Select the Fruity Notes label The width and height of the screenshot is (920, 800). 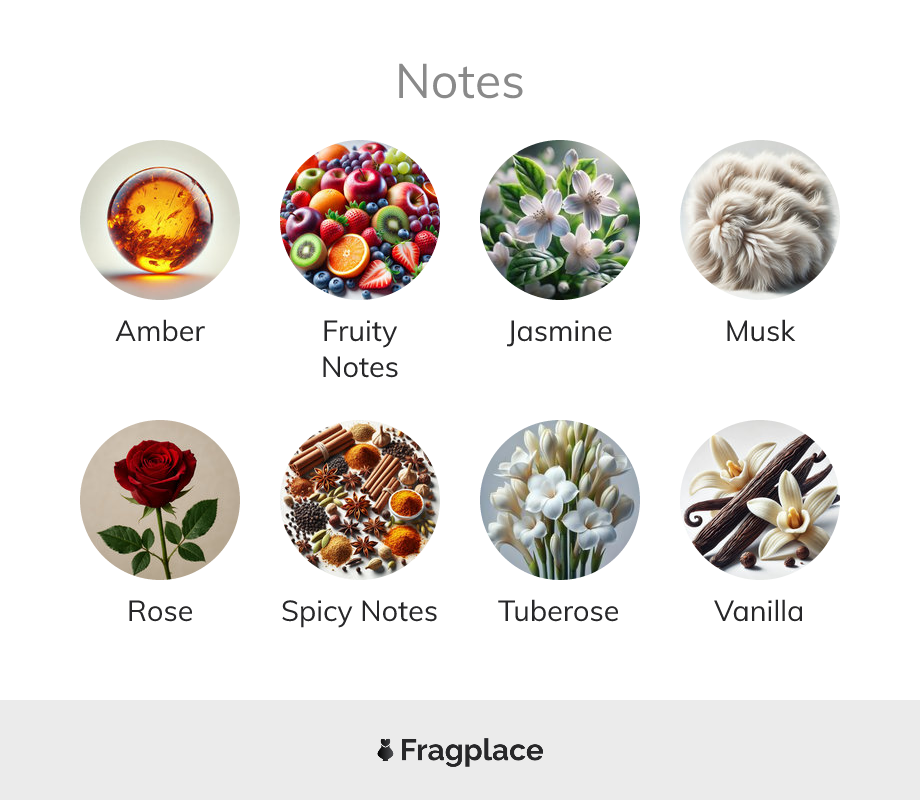pyautogui.click(x=360, y=350)
